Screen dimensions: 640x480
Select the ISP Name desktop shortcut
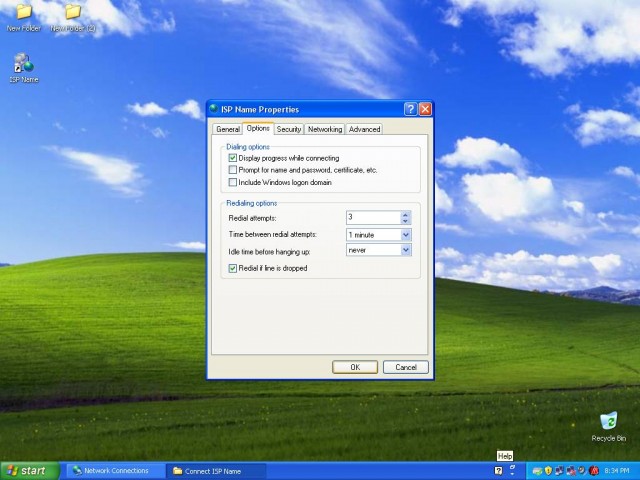click(24, 68)
